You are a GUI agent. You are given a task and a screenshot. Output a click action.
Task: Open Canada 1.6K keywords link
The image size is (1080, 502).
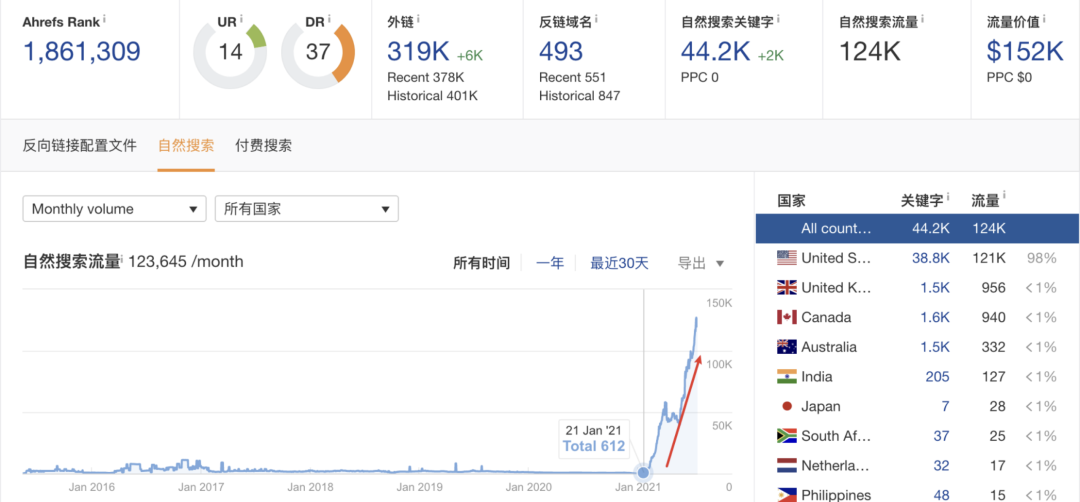tap(935, 317)
